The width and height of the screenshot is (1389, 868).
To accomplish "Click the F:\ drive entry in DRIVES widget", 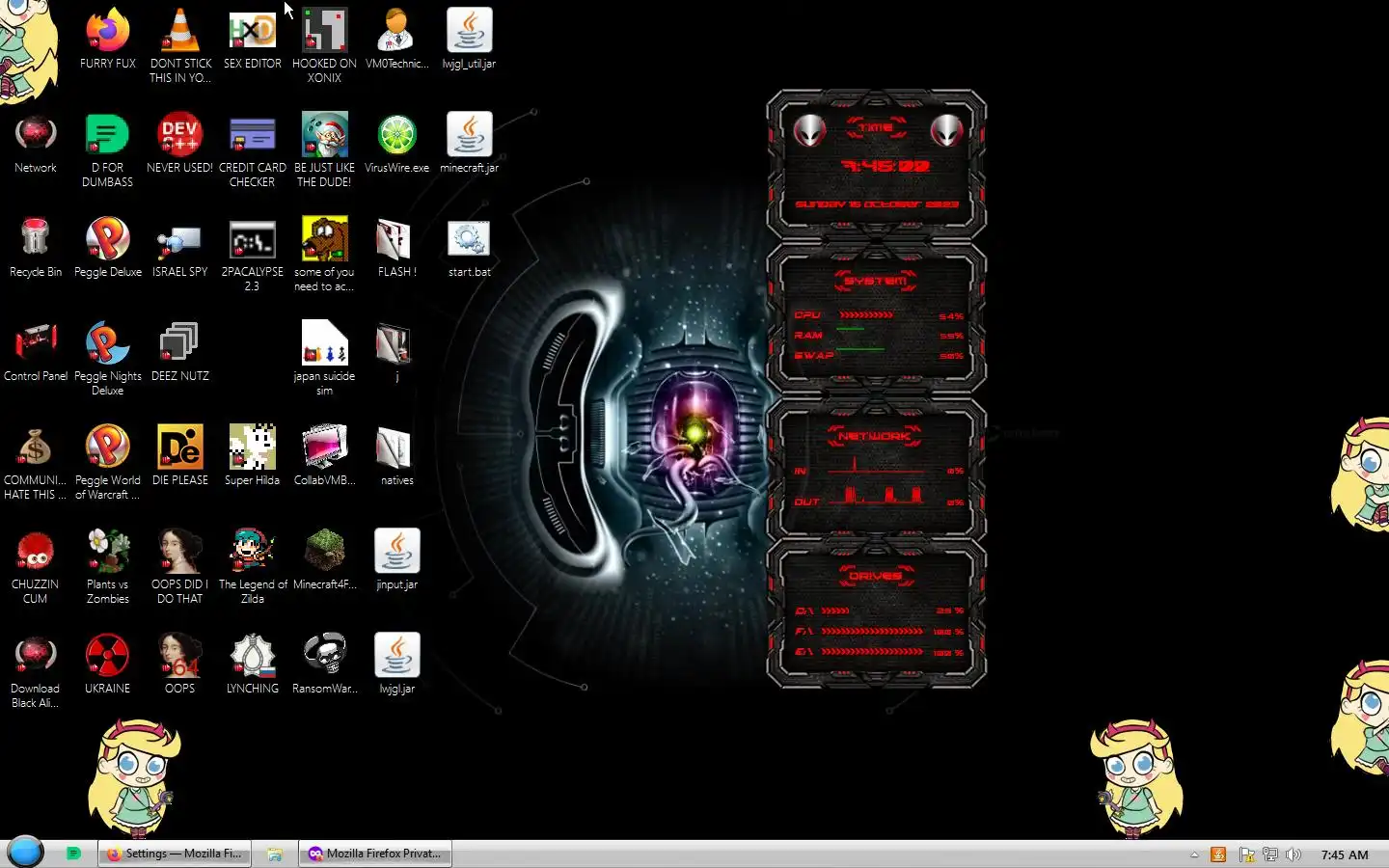I will [x=878, y=632].
